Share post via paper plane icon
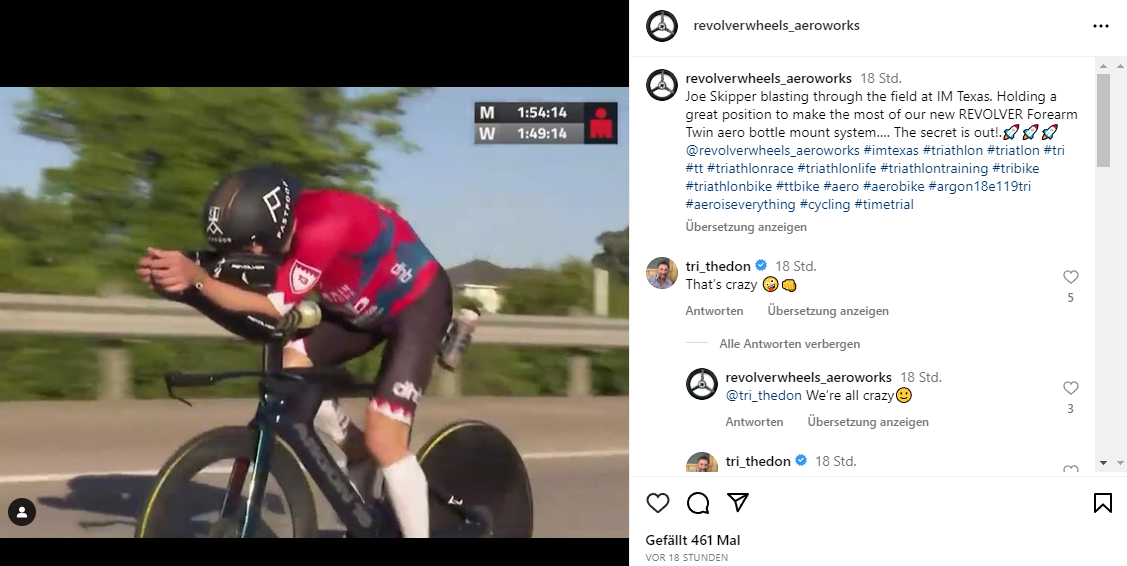Screen dimensions: 1127x566 [738, 503]
